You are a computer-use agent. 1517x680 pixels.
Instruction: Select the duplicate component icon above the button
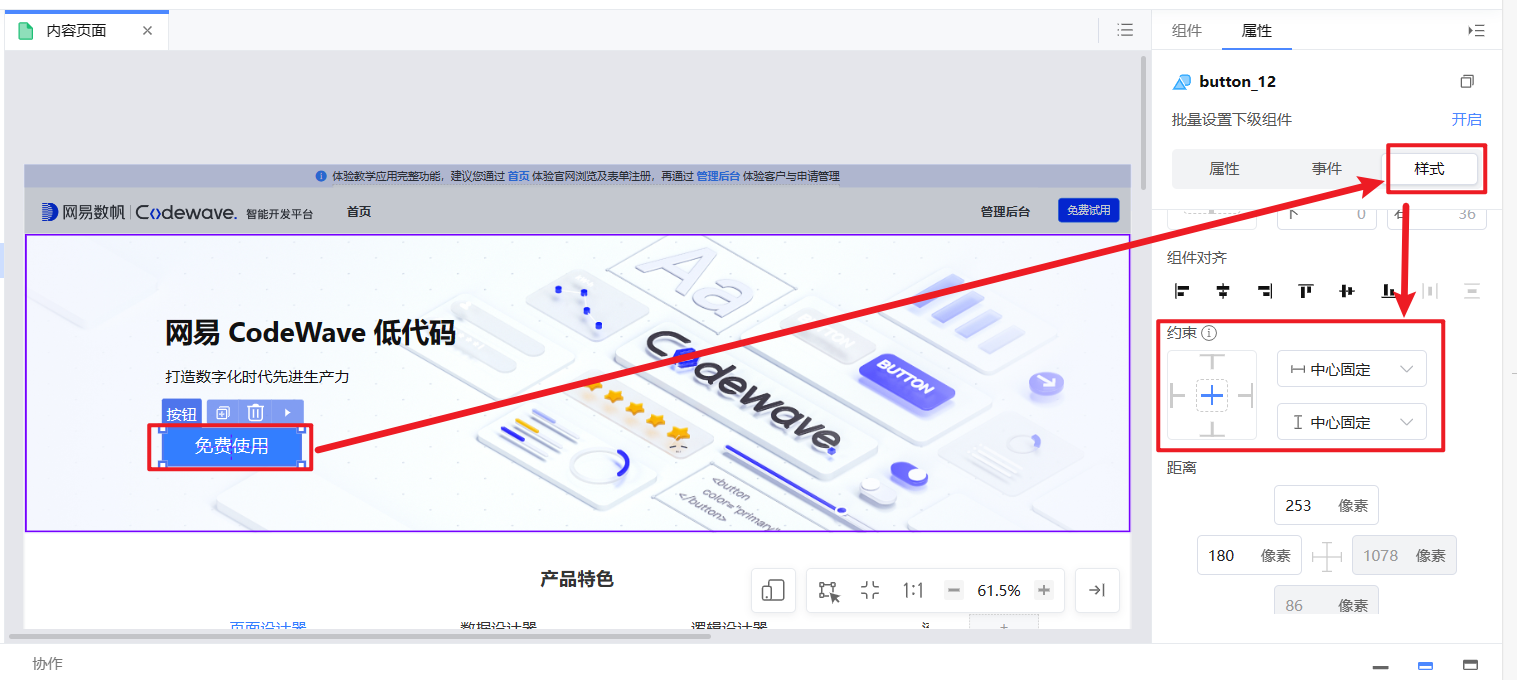click(x=222, y=412)
